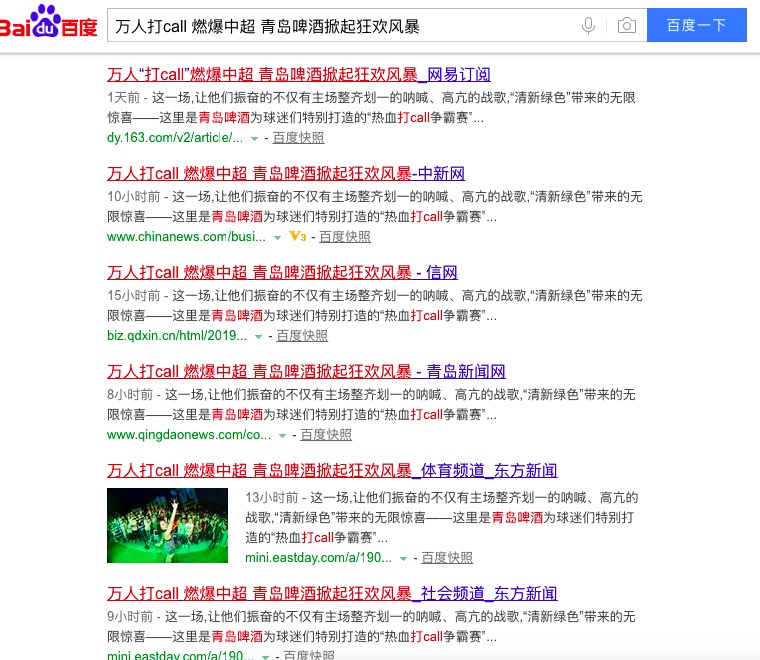The image size is (760, 660).
Task: Click the dy.163.com/v2/article URL text
Action: click(x=175, y=138)
